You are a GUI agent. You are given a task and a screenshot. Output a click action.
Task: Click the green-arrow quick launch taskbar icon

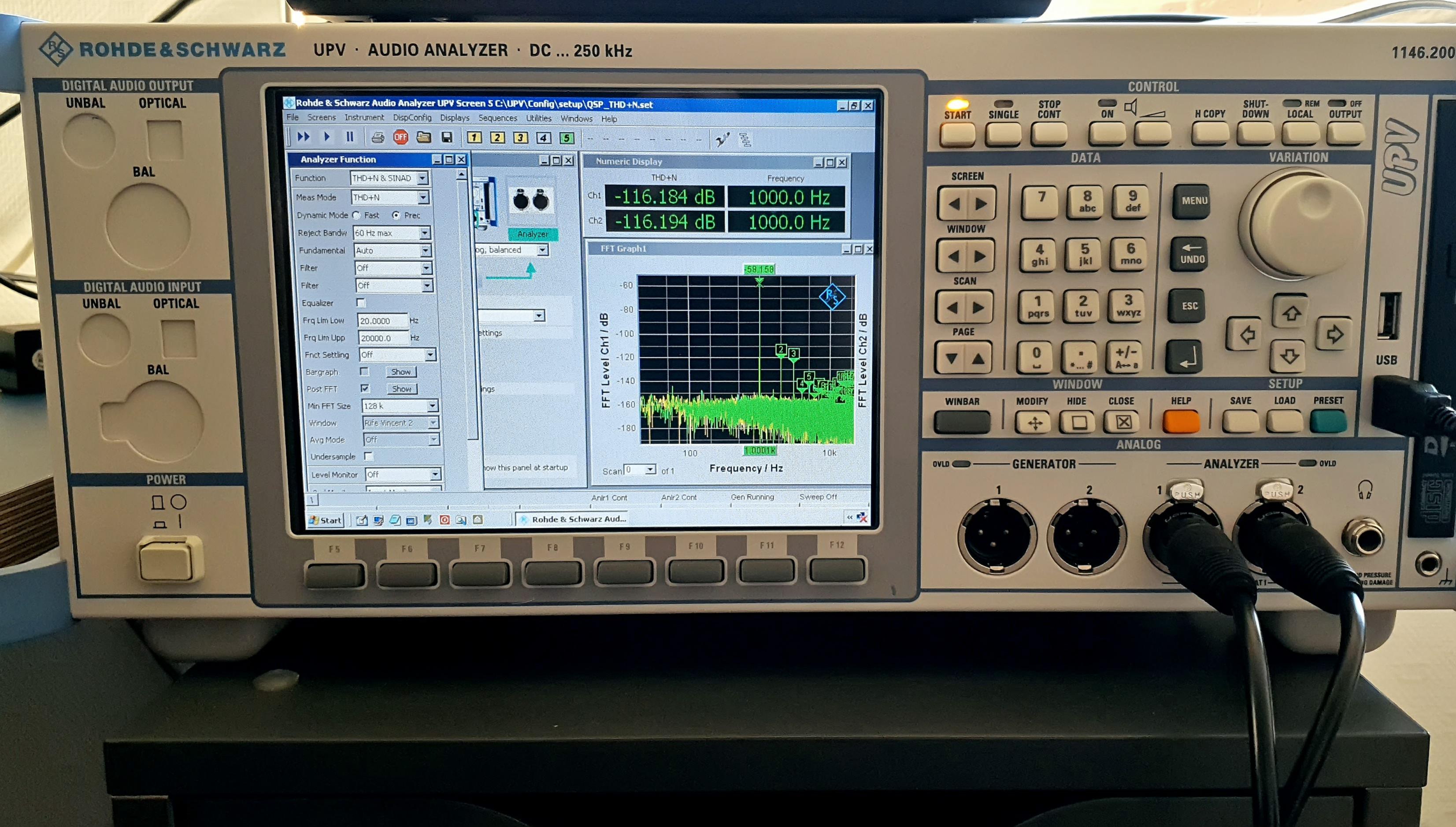428,519
